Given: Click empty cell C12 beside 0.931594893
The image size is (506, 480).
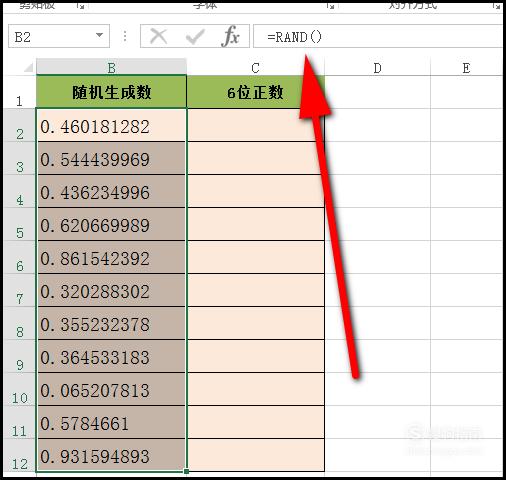Looking at the screenshot, I should click(x=255, y=455).
